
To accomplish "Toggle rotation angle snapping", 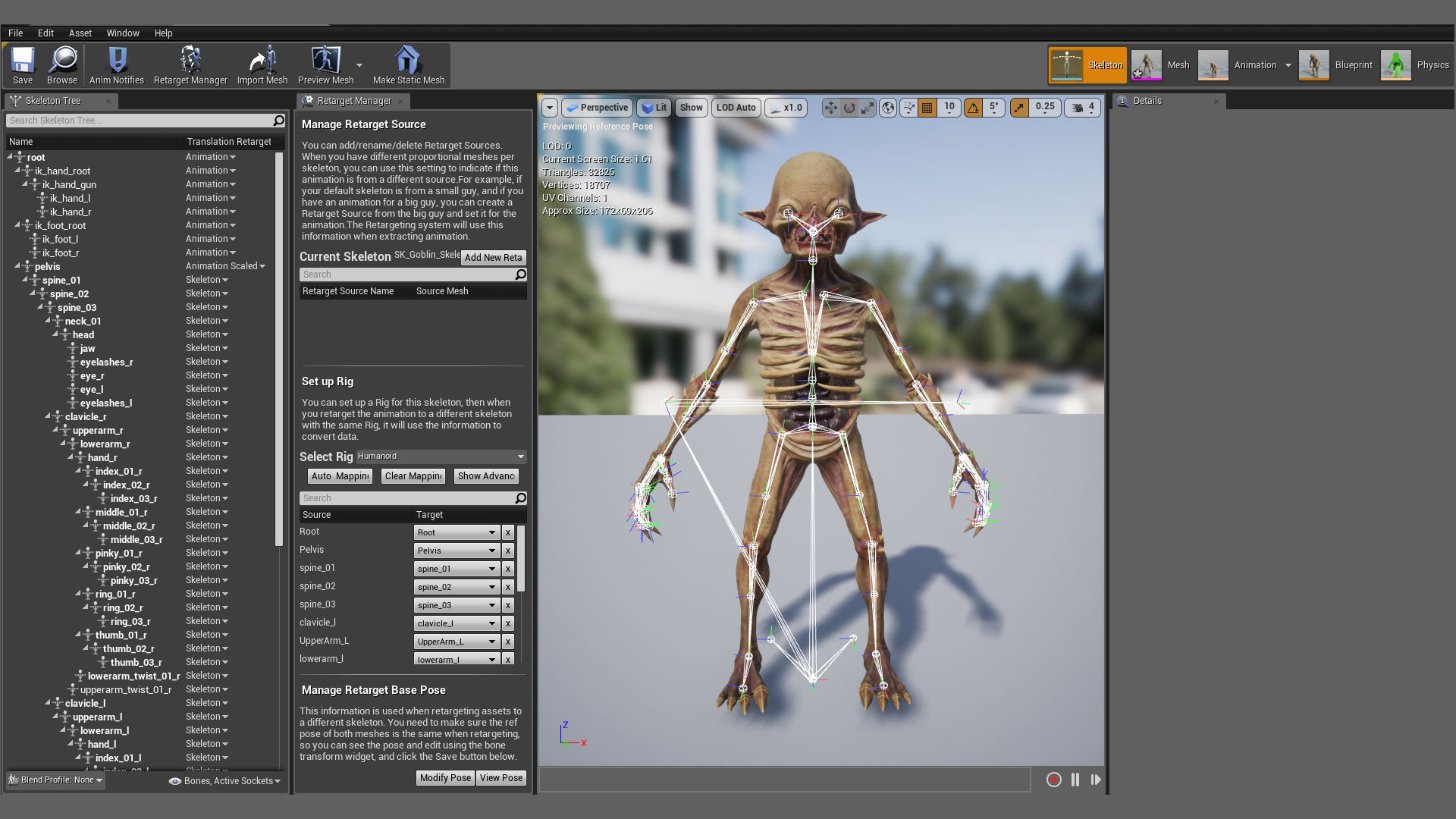I will point(973,108).
